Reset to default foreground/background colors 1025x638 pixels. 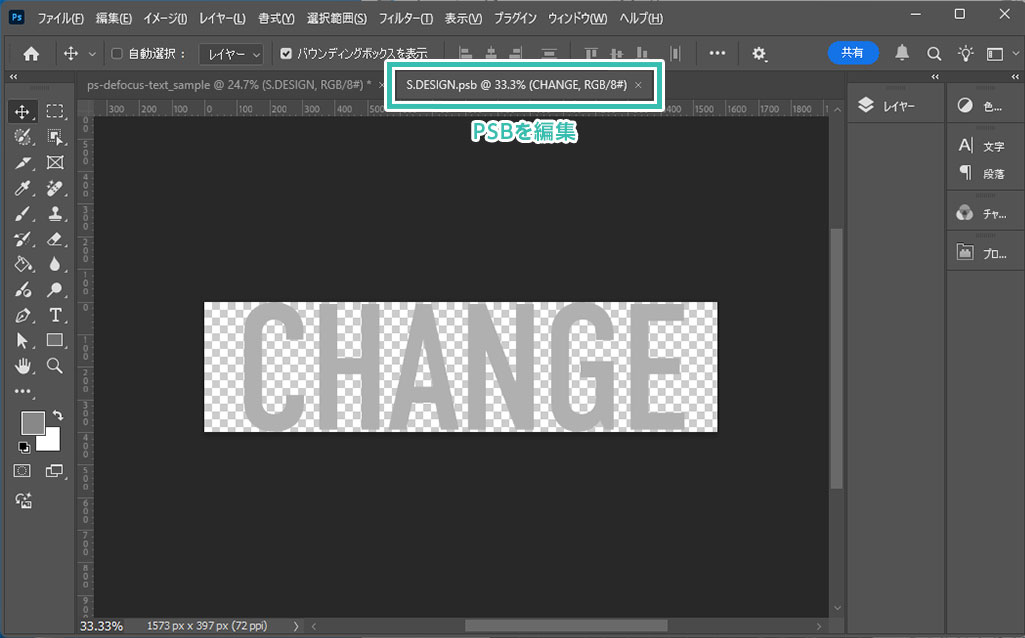[x=24, y=448]
